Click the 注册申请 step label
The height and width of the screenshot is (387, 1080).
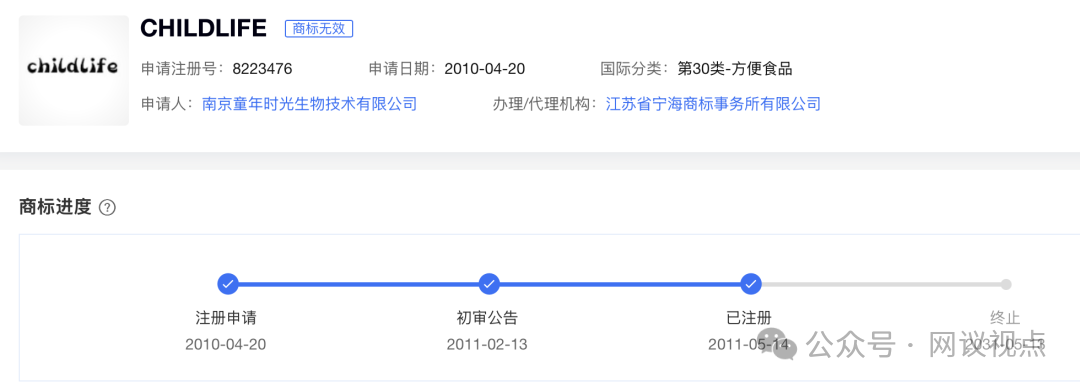[226, 317]
